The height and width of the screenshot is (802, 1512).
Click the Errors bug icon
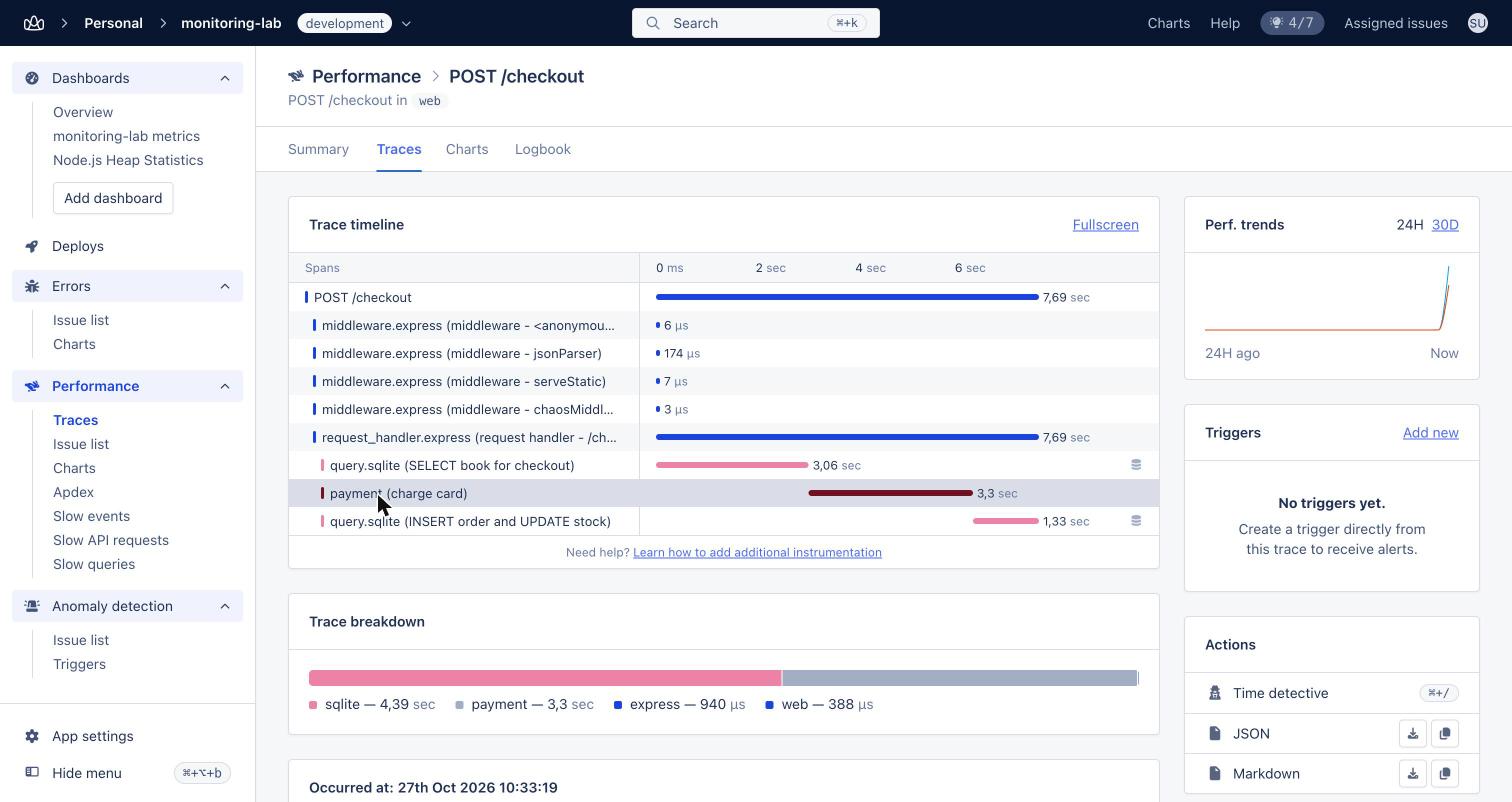pos(32,286)
